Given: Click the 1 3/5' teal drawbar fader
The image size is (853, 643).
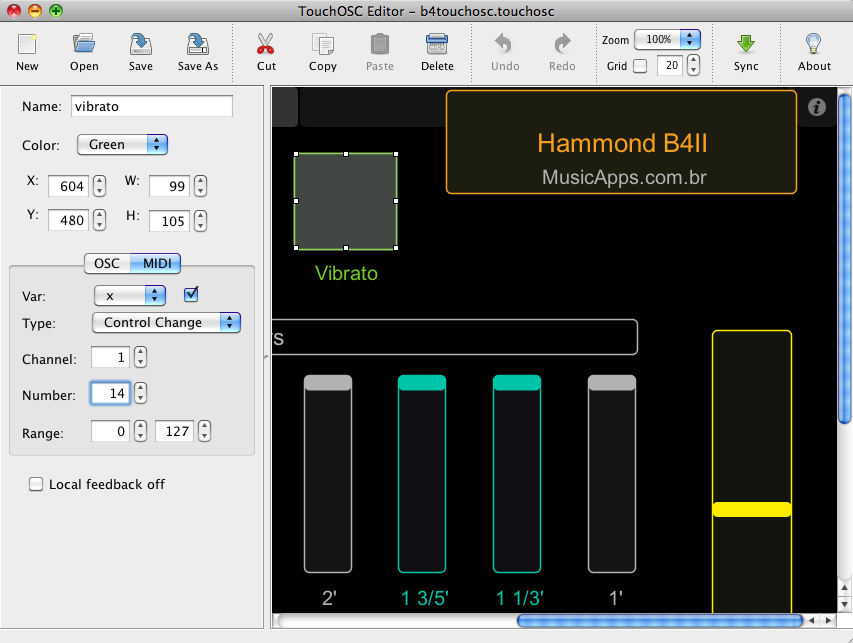Looking at the screenshot, I should [422, 474].
